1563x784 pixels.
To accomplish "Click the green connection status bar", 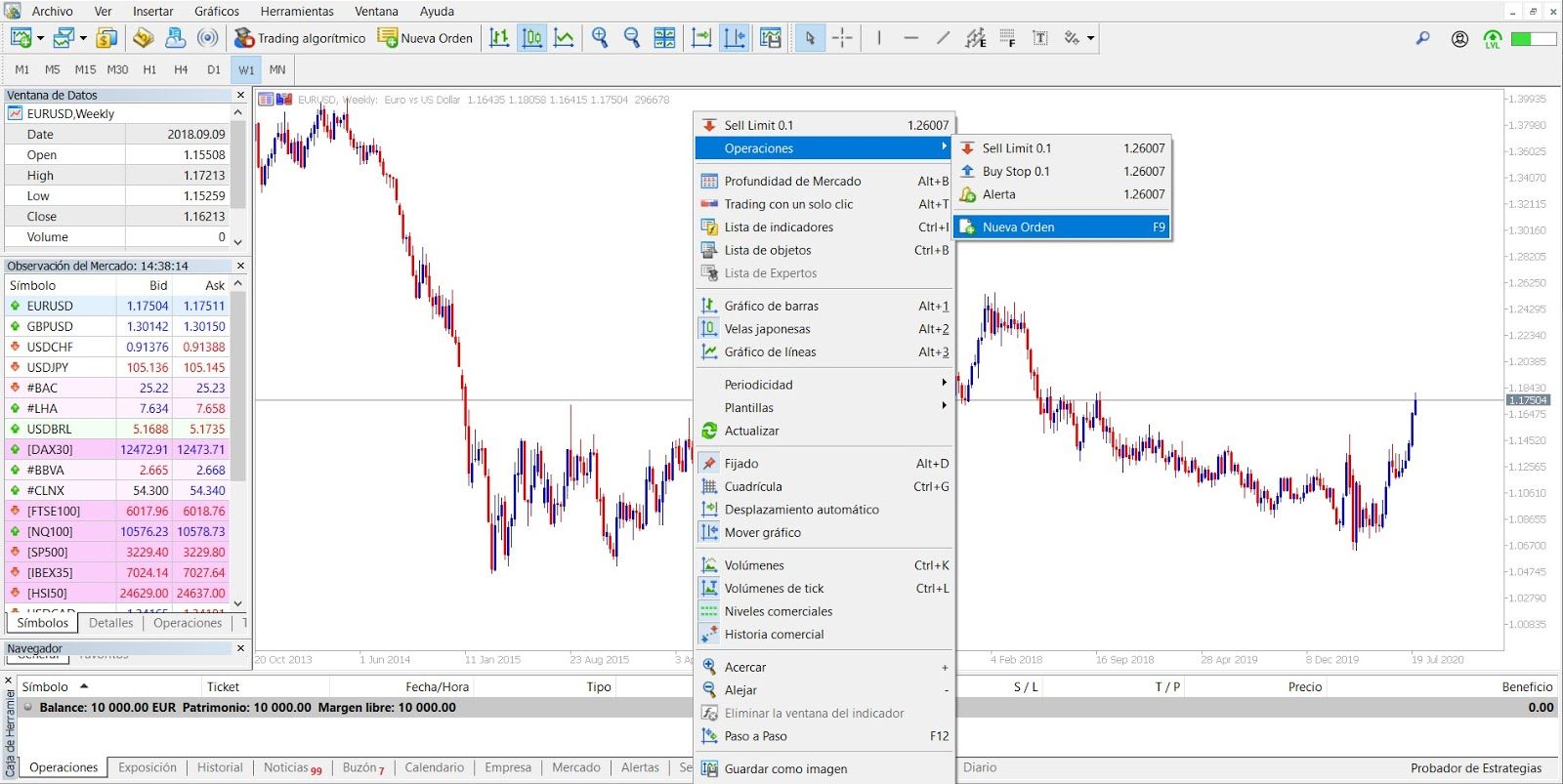I will [1533, 39].
